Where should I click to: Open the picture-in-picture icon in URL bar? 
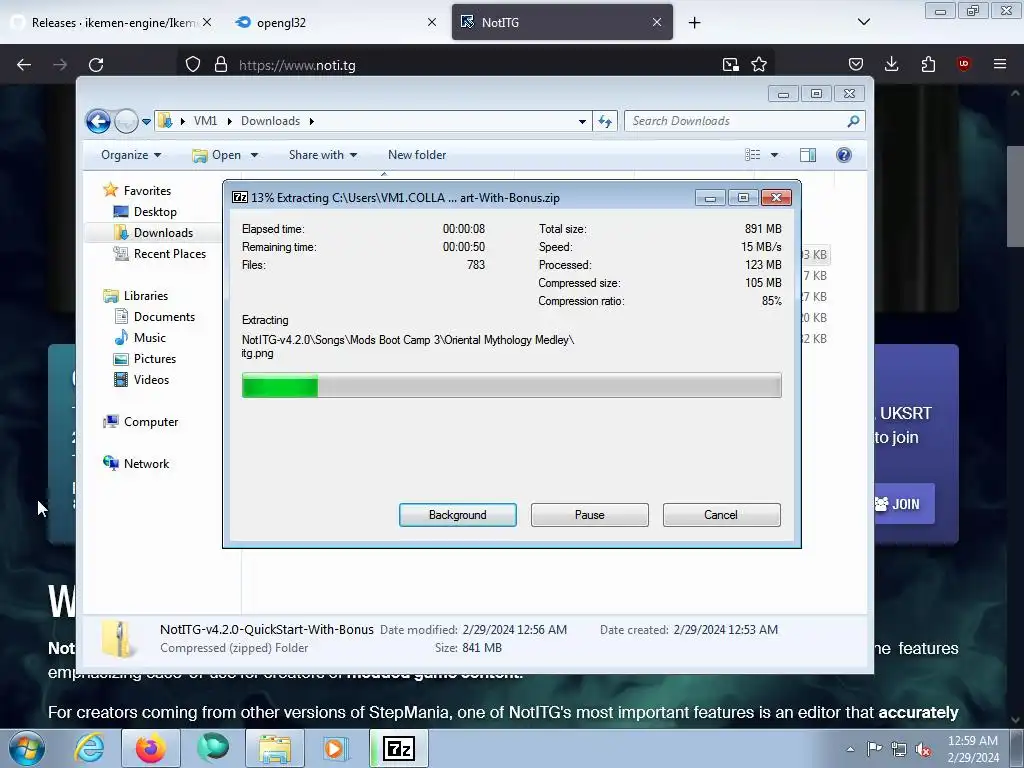point(730,65)
